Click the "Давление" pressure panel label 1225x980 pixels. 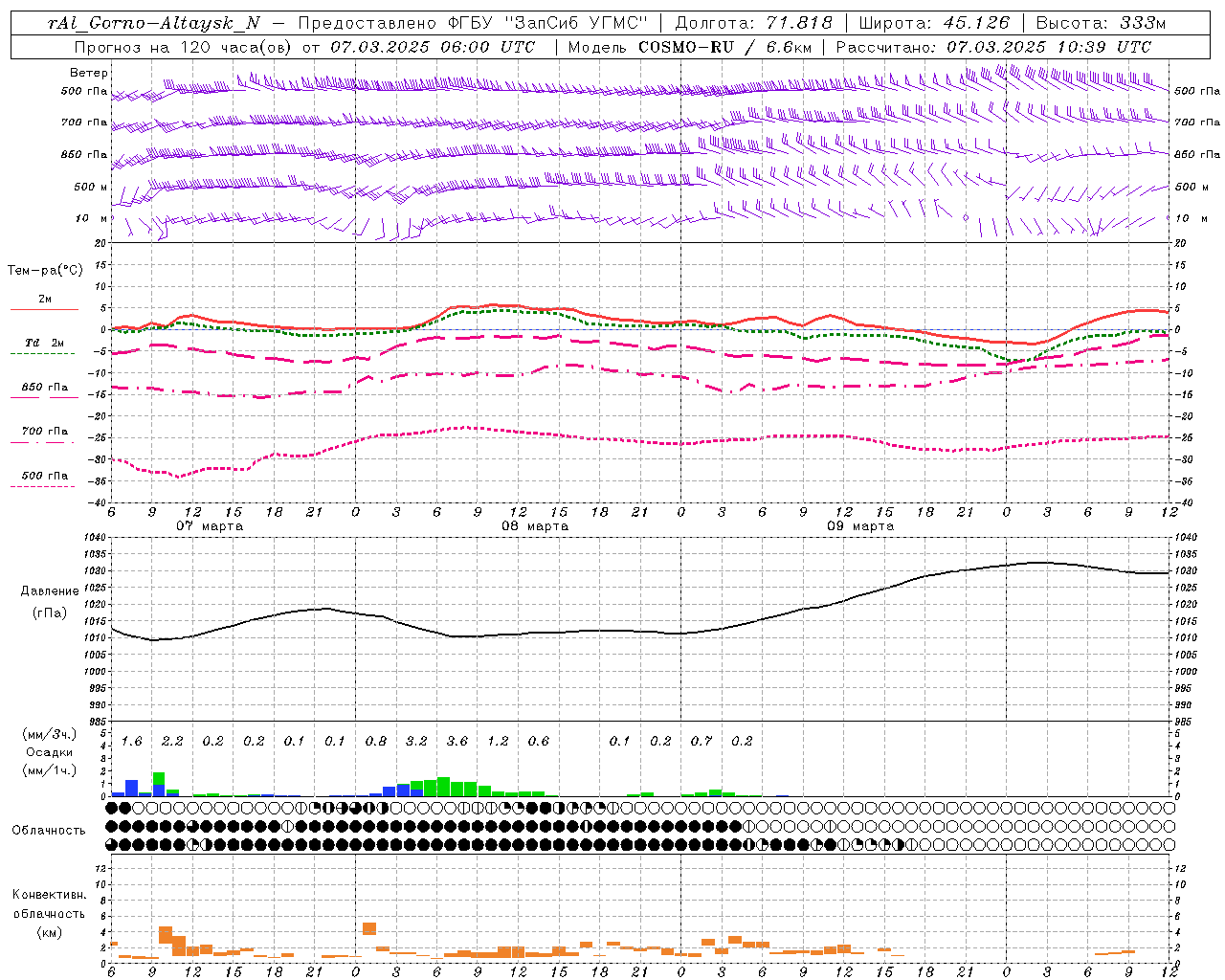click(50, 590)
